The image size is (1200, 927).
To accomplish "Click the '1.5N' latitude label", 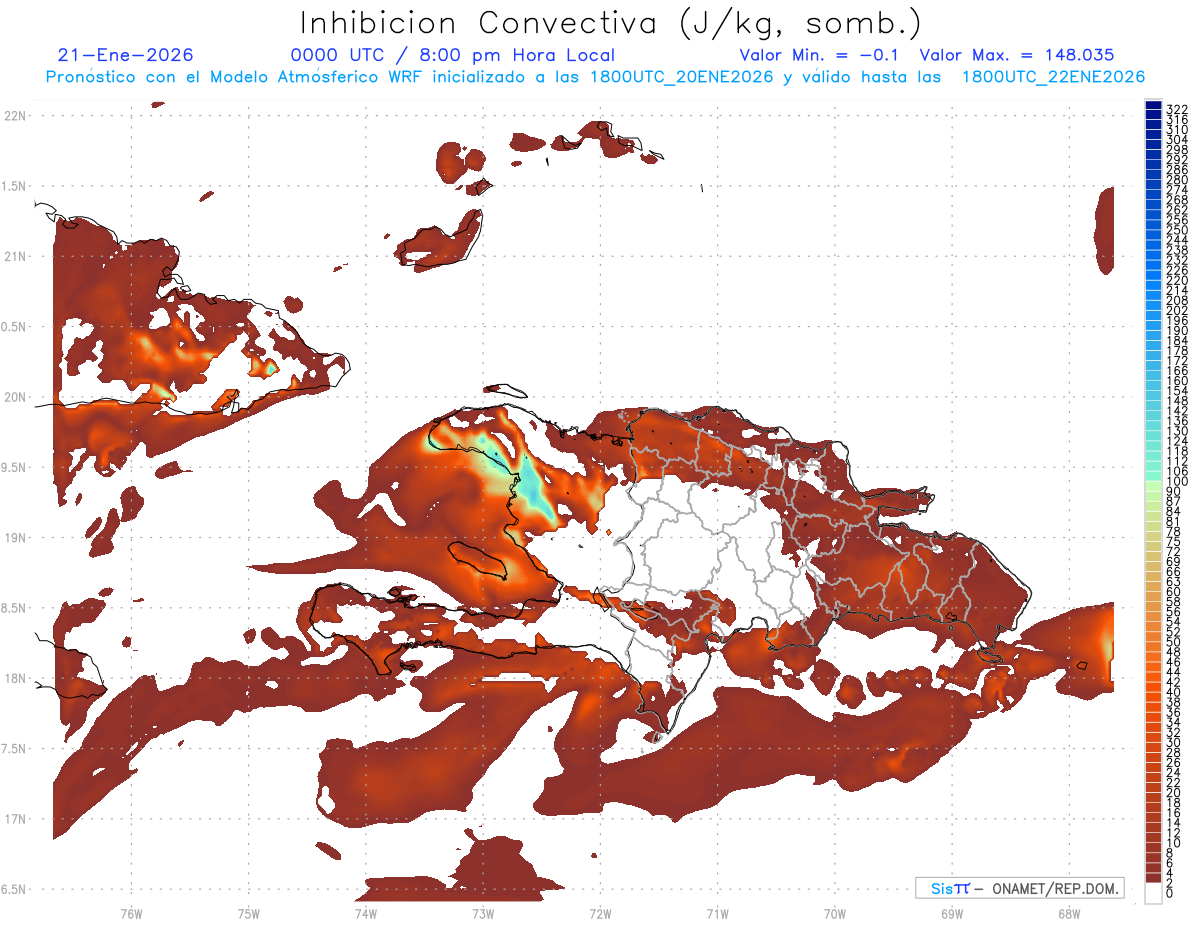I will pyautogui.click(x=14, y=186).
